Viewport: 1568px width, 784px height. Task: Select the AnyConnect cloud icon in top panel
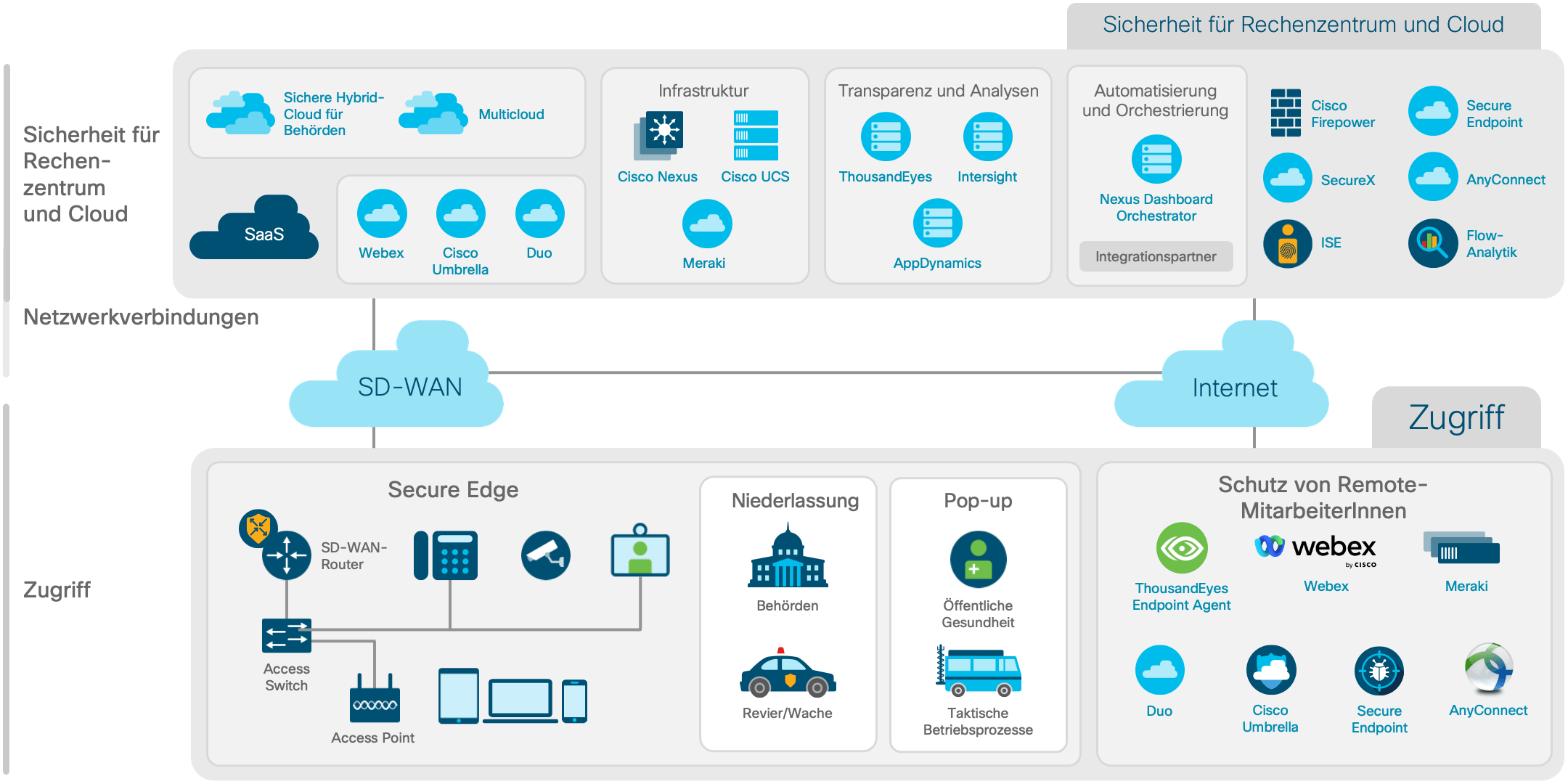point(1433,176)
